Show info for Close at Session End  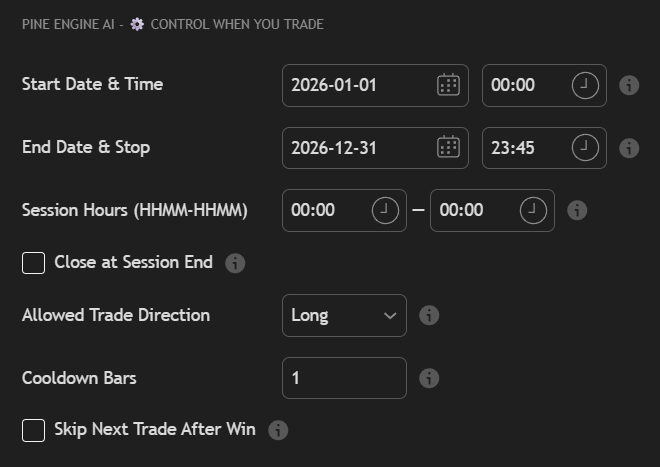click(235, 263)
